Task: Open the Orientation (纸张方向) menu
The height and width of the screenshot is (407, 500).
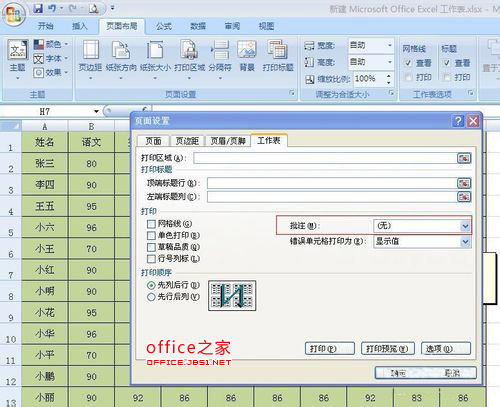Action: click(121, 60)
